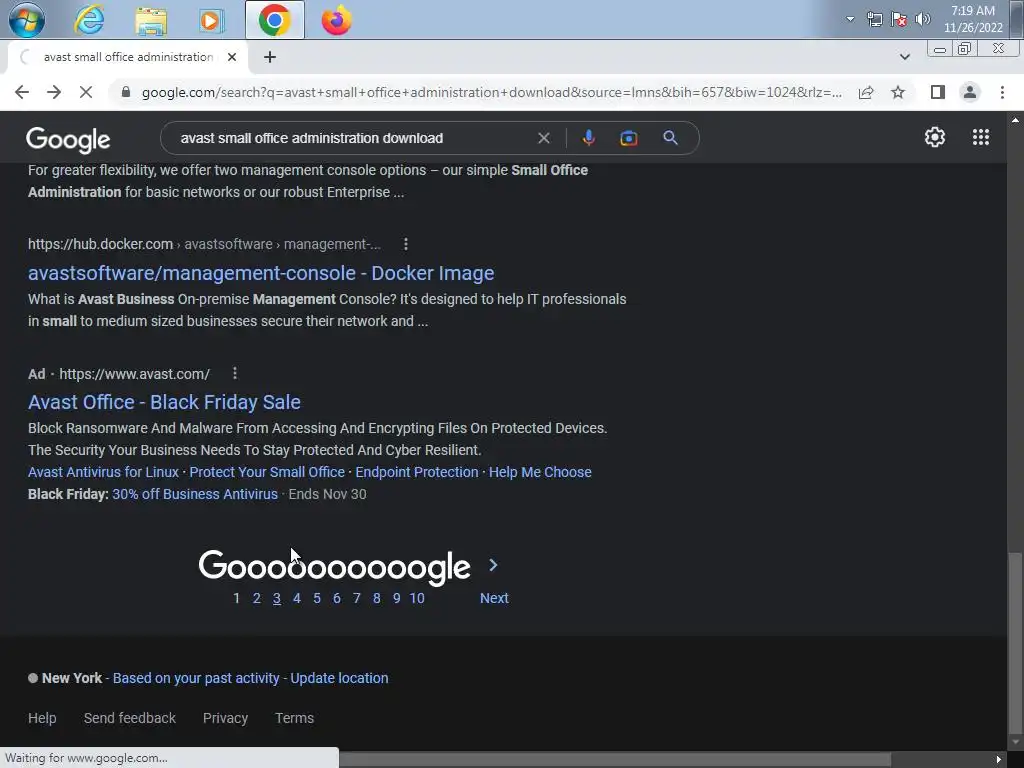The image size is (1024, 768).
Task: Start voice search microphone
Action: pyautogui.click(x=588, y=138)
